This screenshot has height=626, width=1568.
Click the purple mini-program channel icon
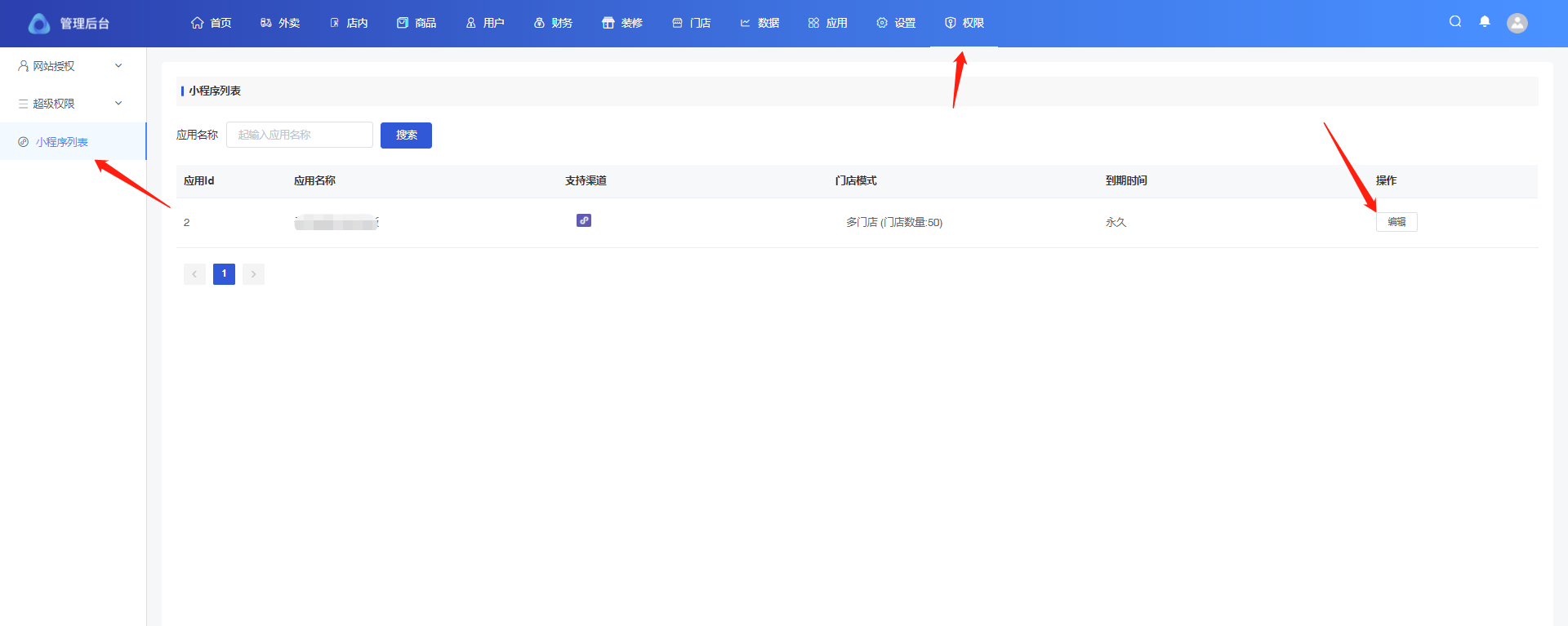tap(583, 220)
